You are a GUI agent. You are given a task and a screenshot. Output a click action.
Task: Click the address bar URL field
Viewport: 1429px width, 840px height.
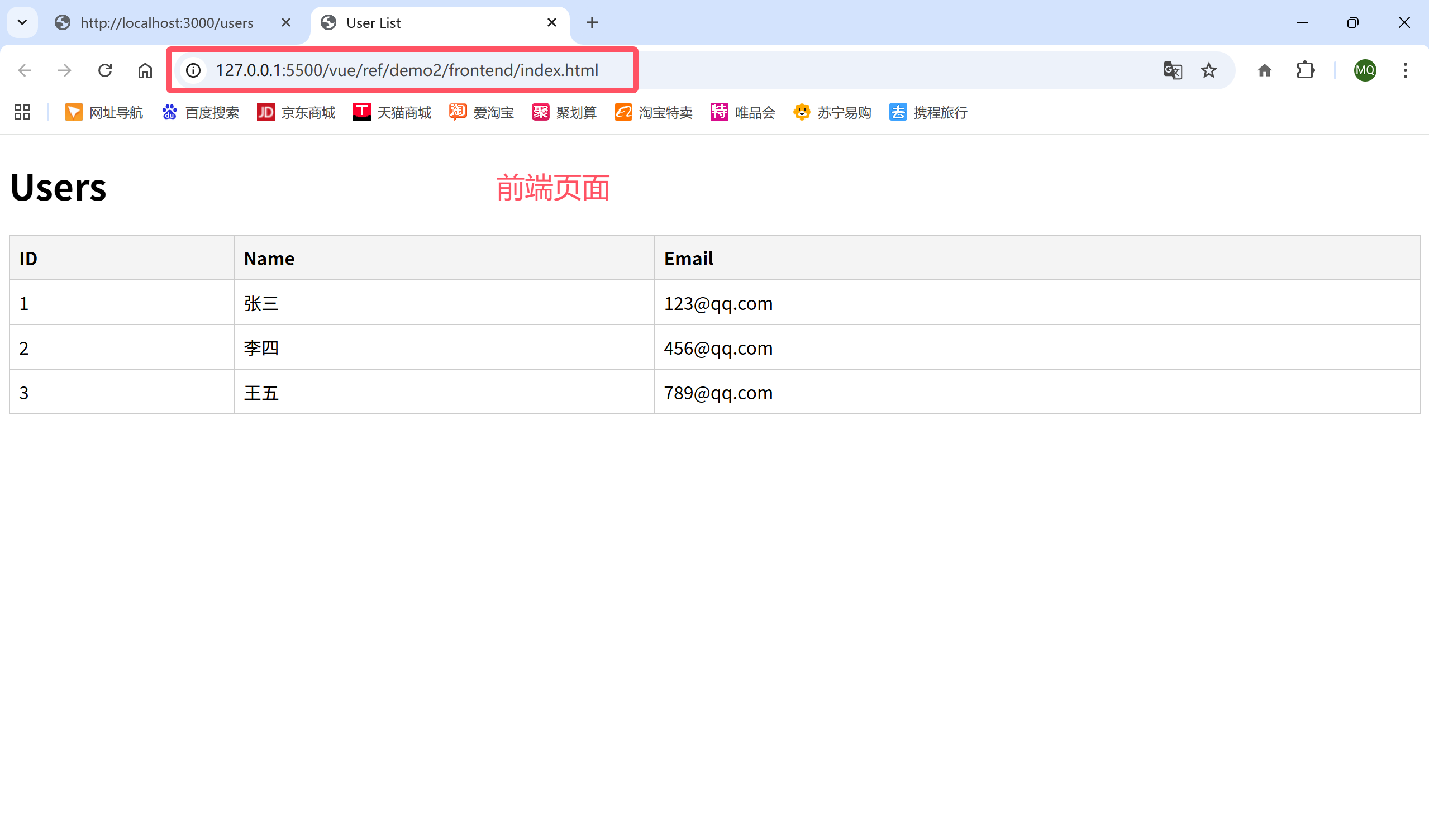[407, 70]
